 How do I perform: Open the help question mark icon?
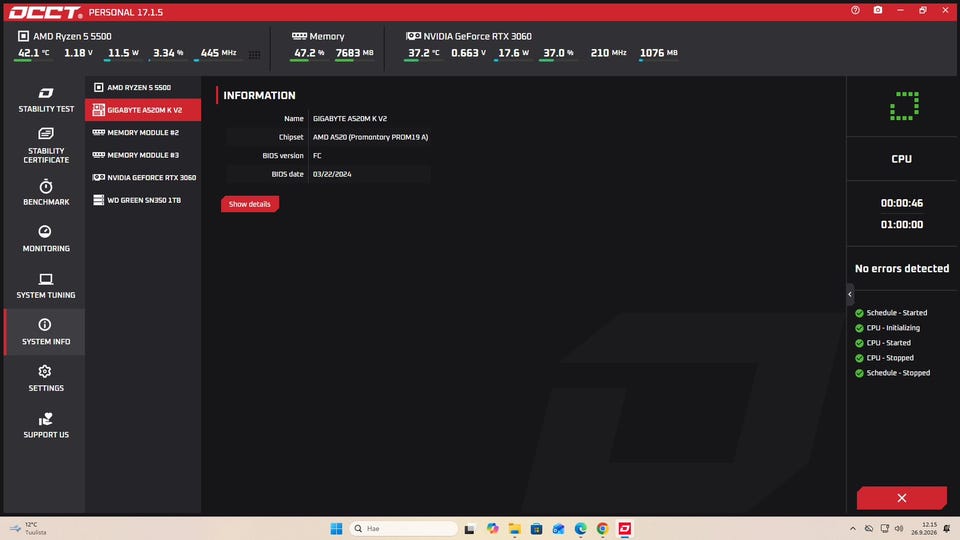click(x=855, y=10)
